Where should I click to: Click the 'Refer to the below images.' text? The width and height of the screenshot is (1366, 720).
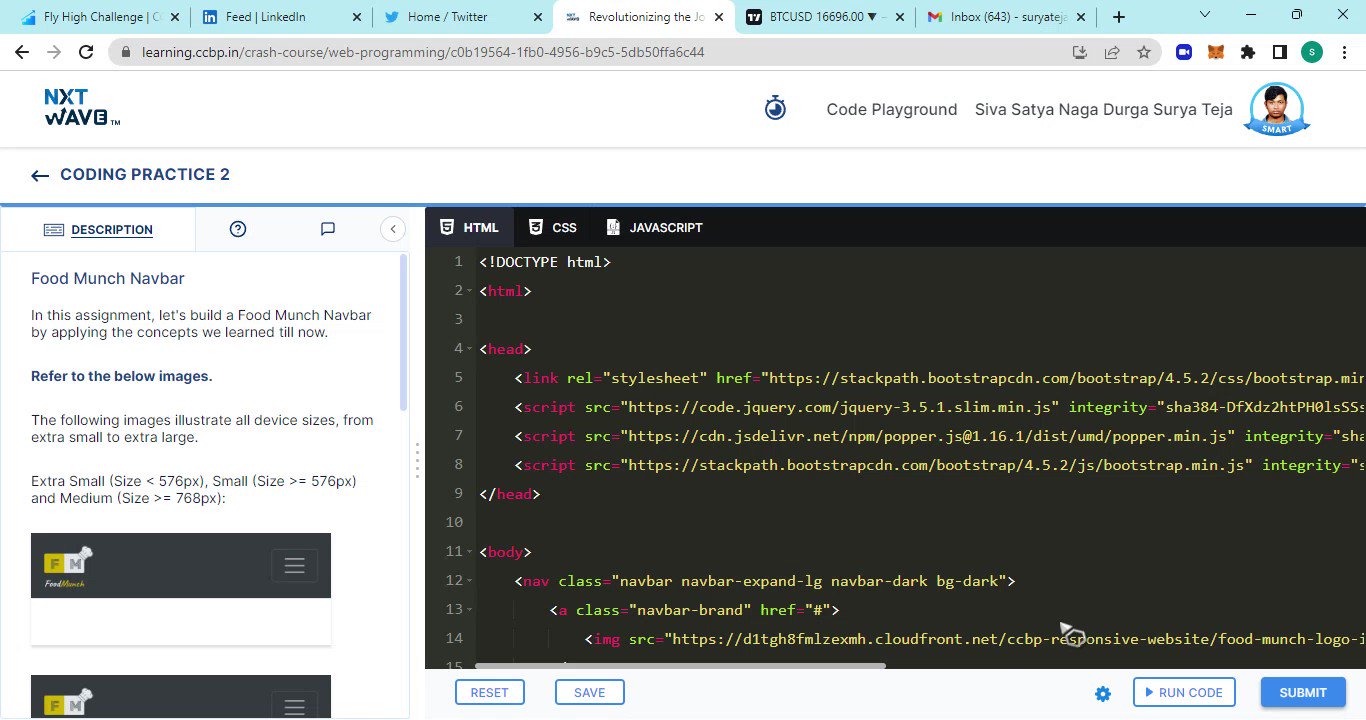122,376
